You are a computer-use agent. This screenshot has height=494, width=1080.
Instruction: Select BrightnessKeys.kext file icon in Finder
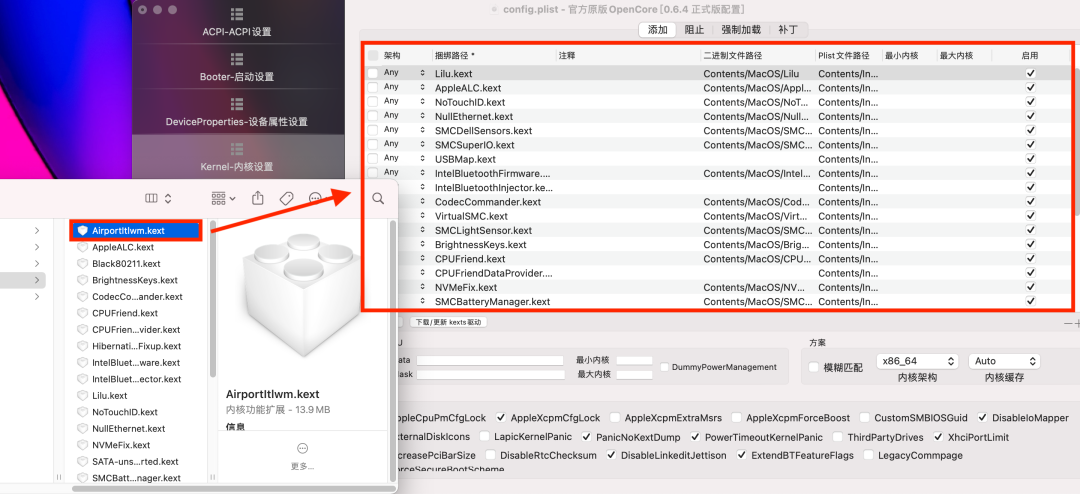(x=83, y=280)
